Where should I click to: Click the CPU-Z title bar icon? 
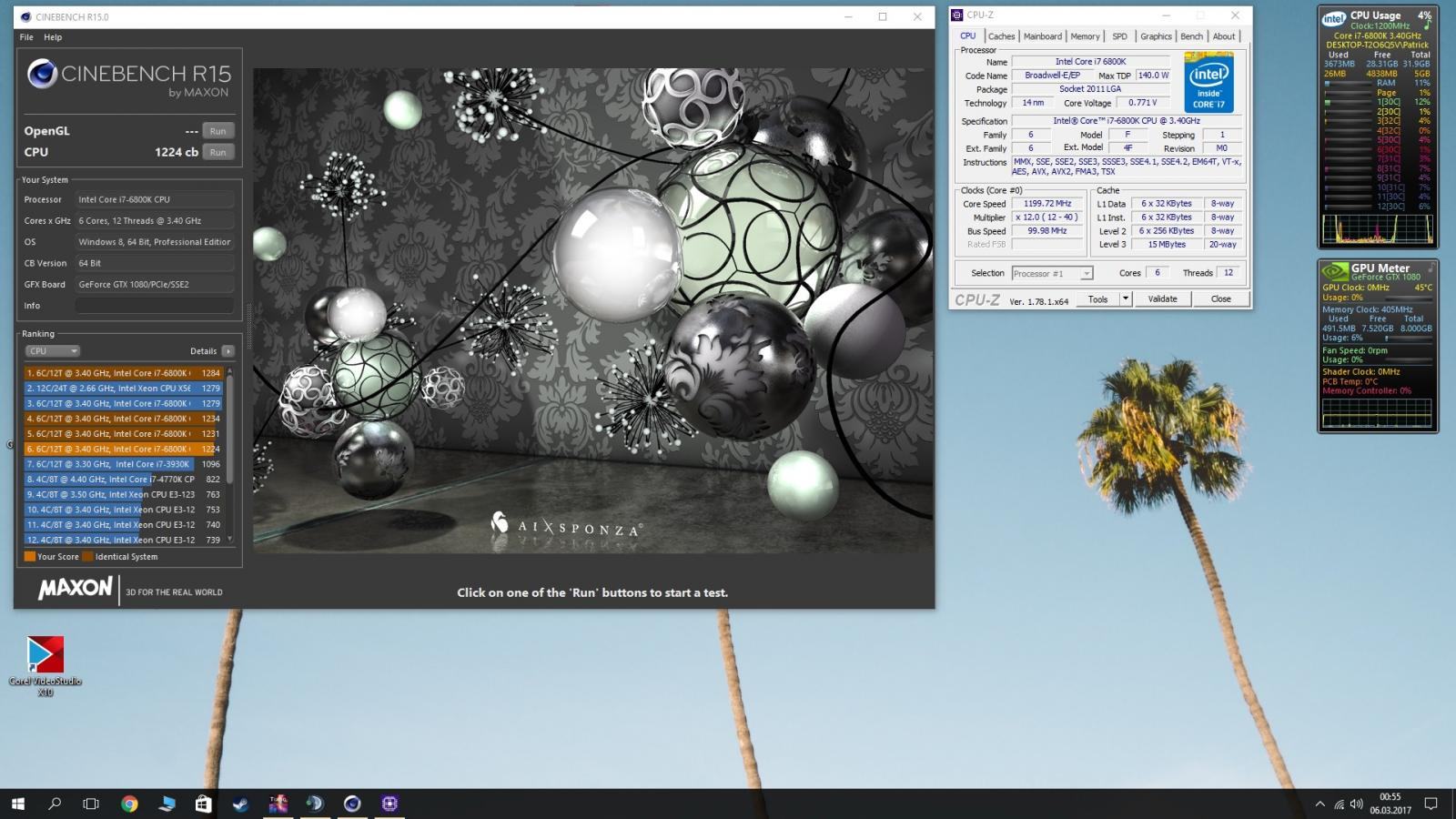[x=957, y=15]
